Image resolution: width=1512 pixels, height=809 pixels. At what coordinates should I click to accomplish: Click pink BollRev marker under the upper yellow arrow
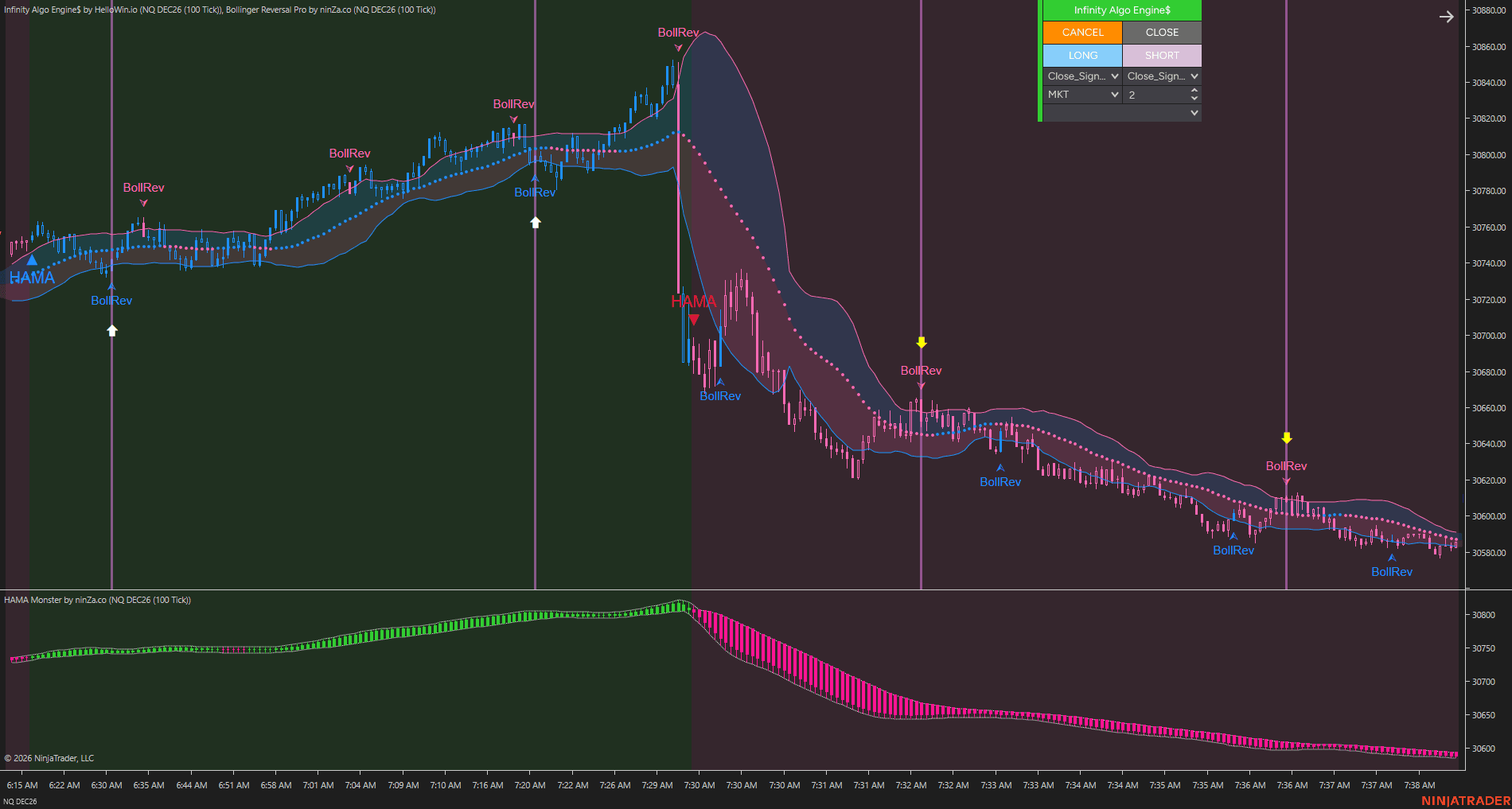click(x=921, y=371)
